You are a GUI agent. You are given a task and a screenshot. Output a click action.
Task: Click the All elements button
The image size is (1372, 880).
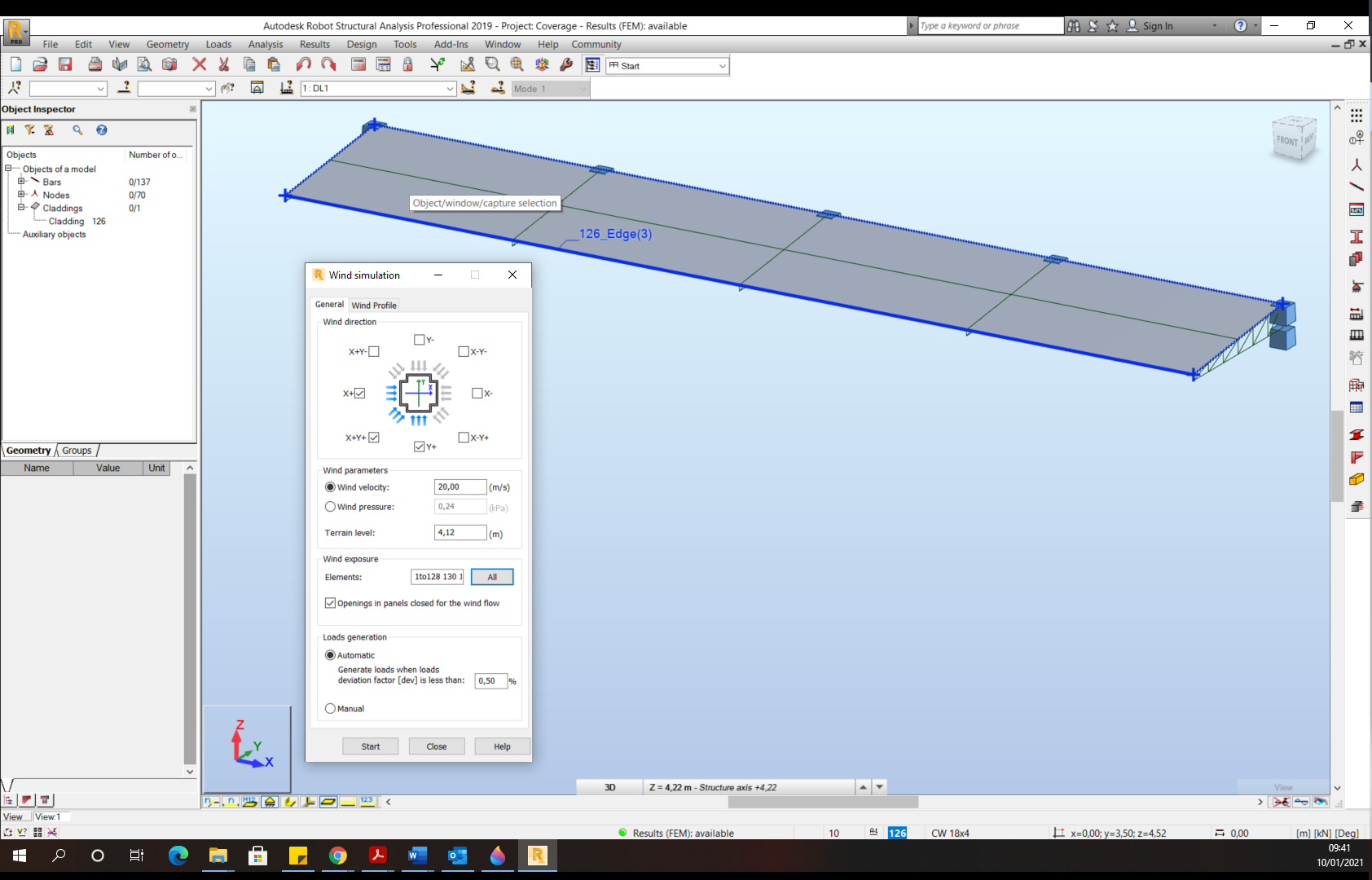pyautogui.click(x=492, y=576)
